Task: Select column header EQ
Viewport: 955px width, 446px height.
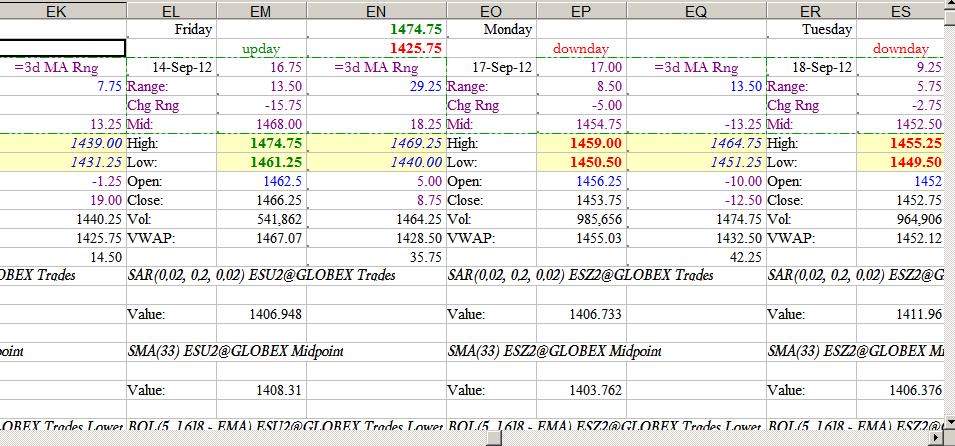Action: 696,10
